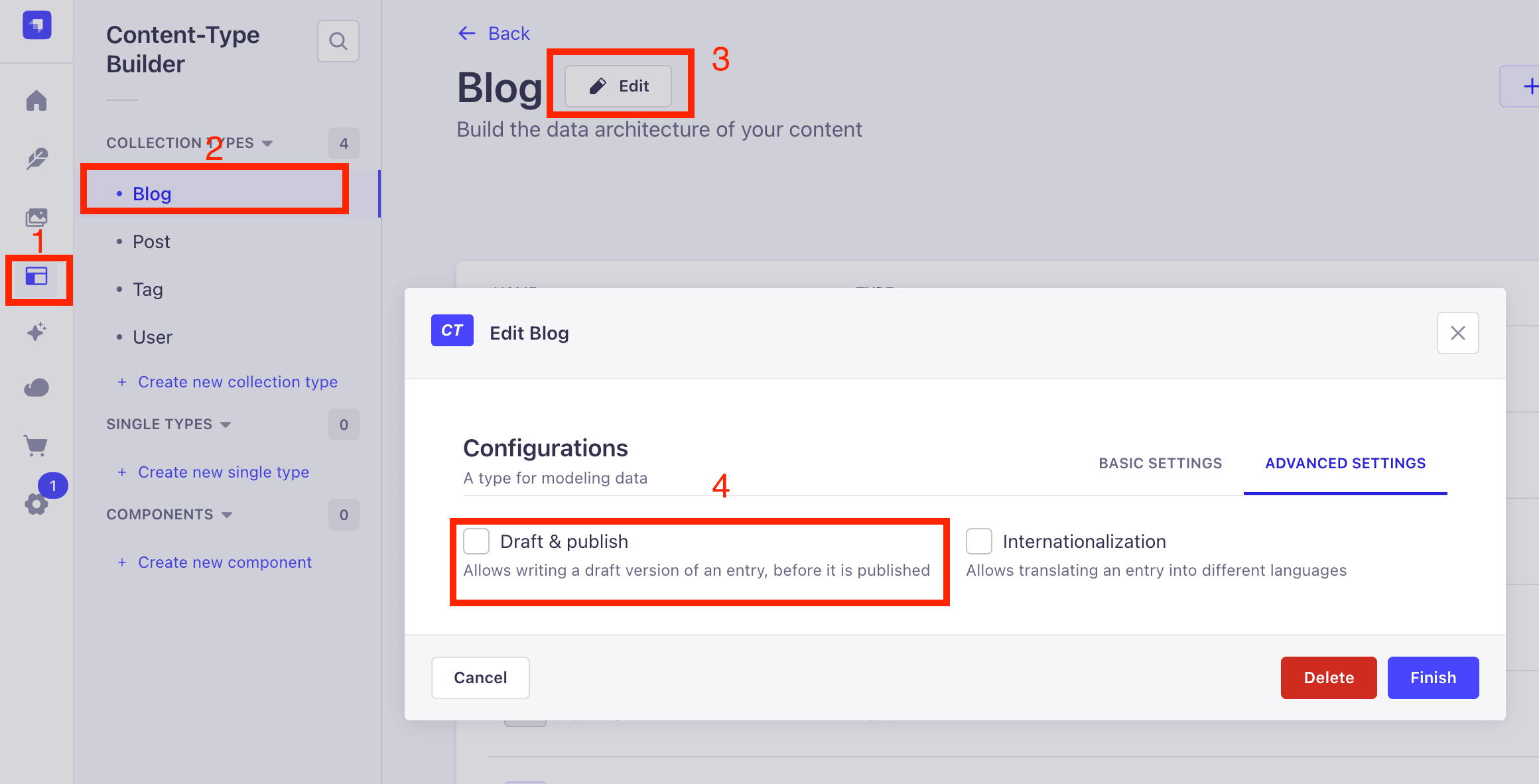Click the red Delete button

click(x=1329, y=678)
